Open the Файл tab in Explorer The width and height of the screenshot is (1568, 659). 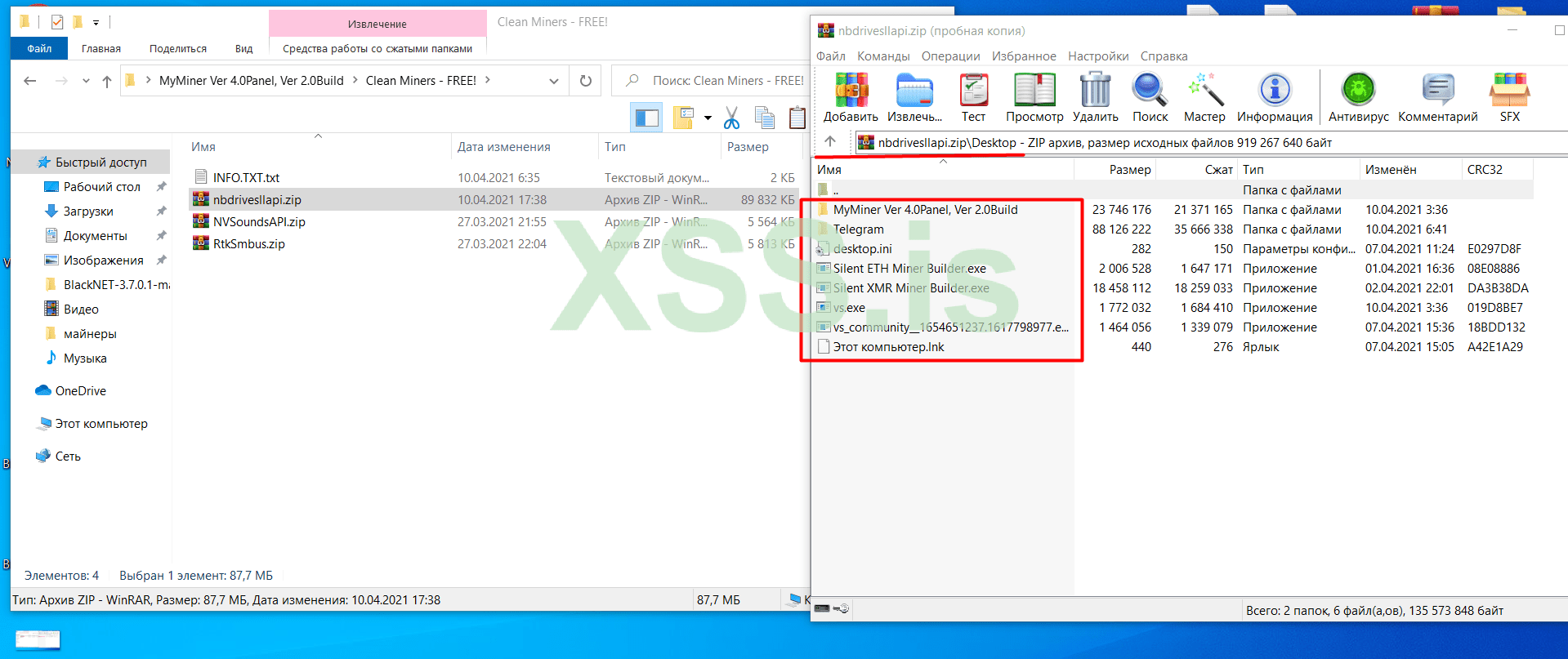(39, 48)
